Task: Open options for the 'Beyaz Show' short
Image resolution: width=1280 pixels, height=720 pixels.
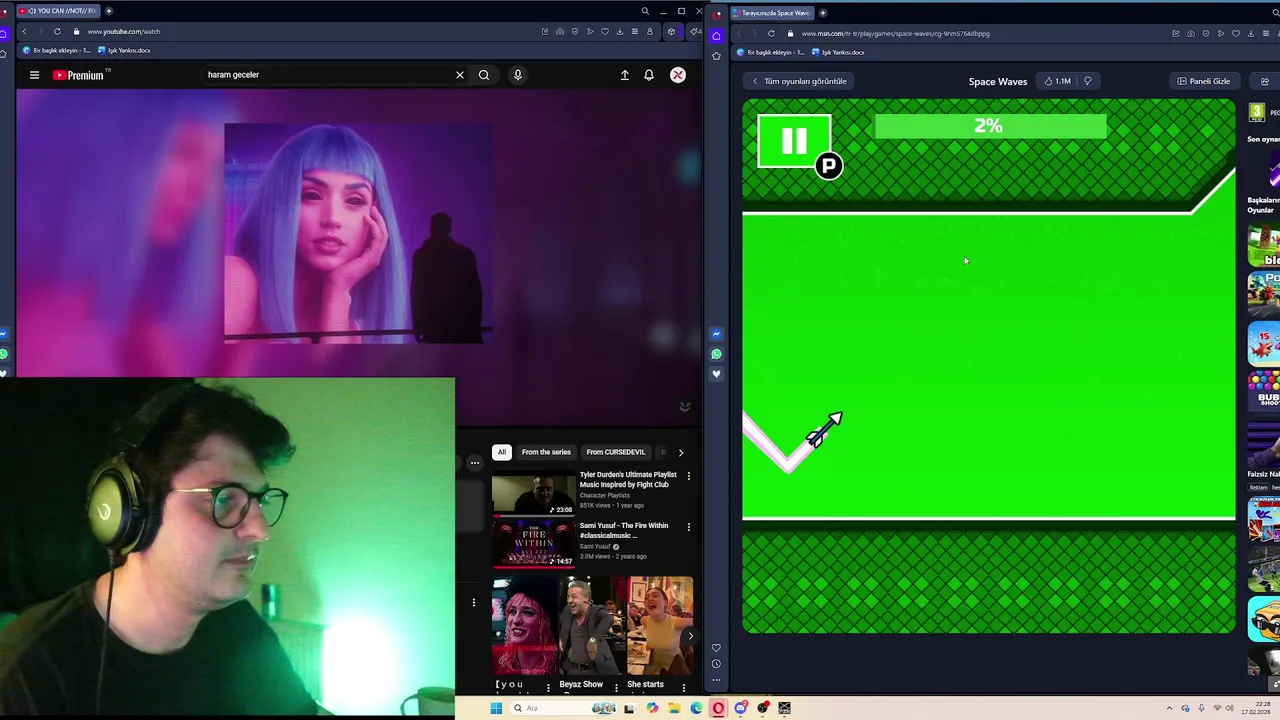Action: click(x=616, y=687)
